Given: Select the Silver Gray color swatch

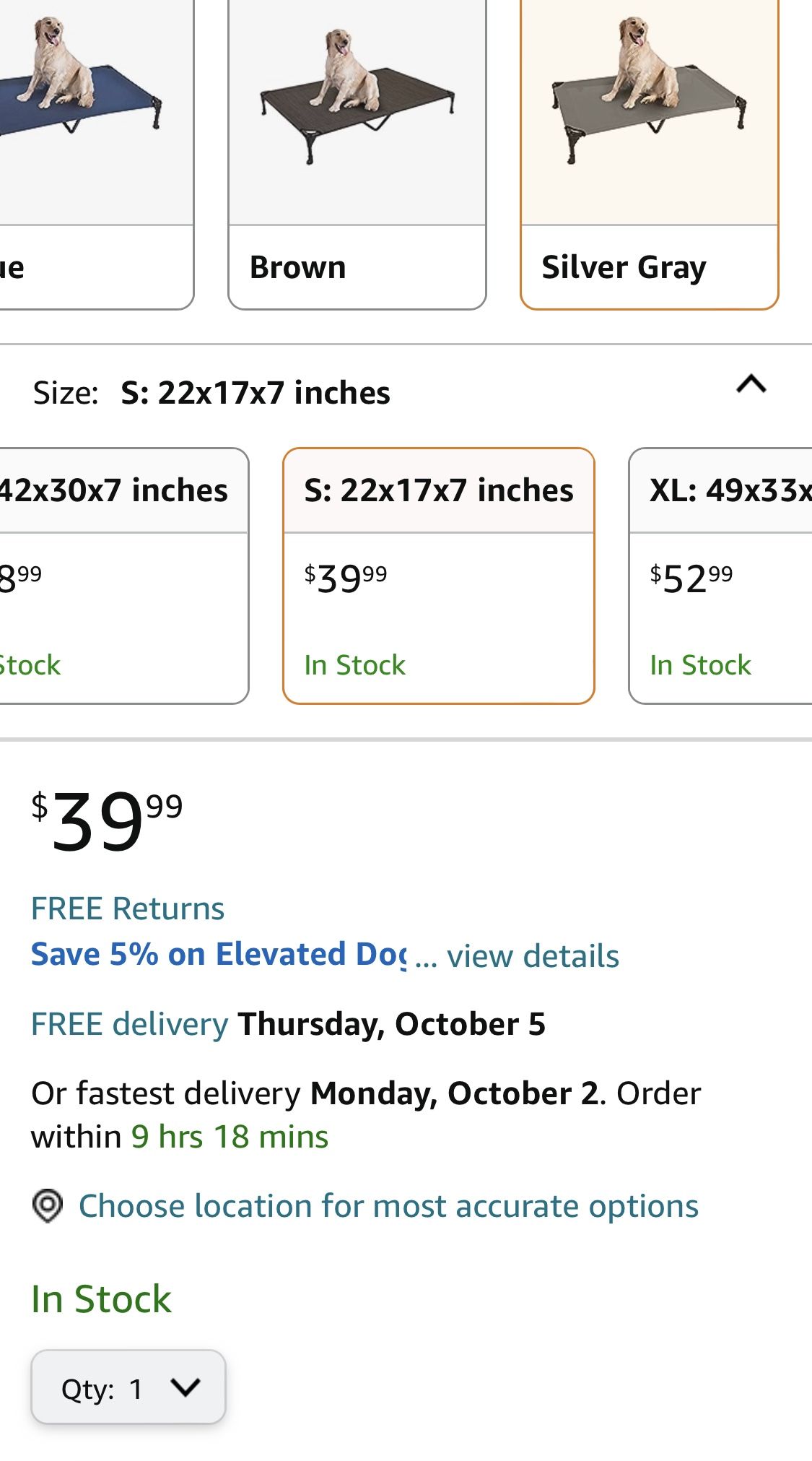Looking at the screenshot, I should [x=649, y=155].
